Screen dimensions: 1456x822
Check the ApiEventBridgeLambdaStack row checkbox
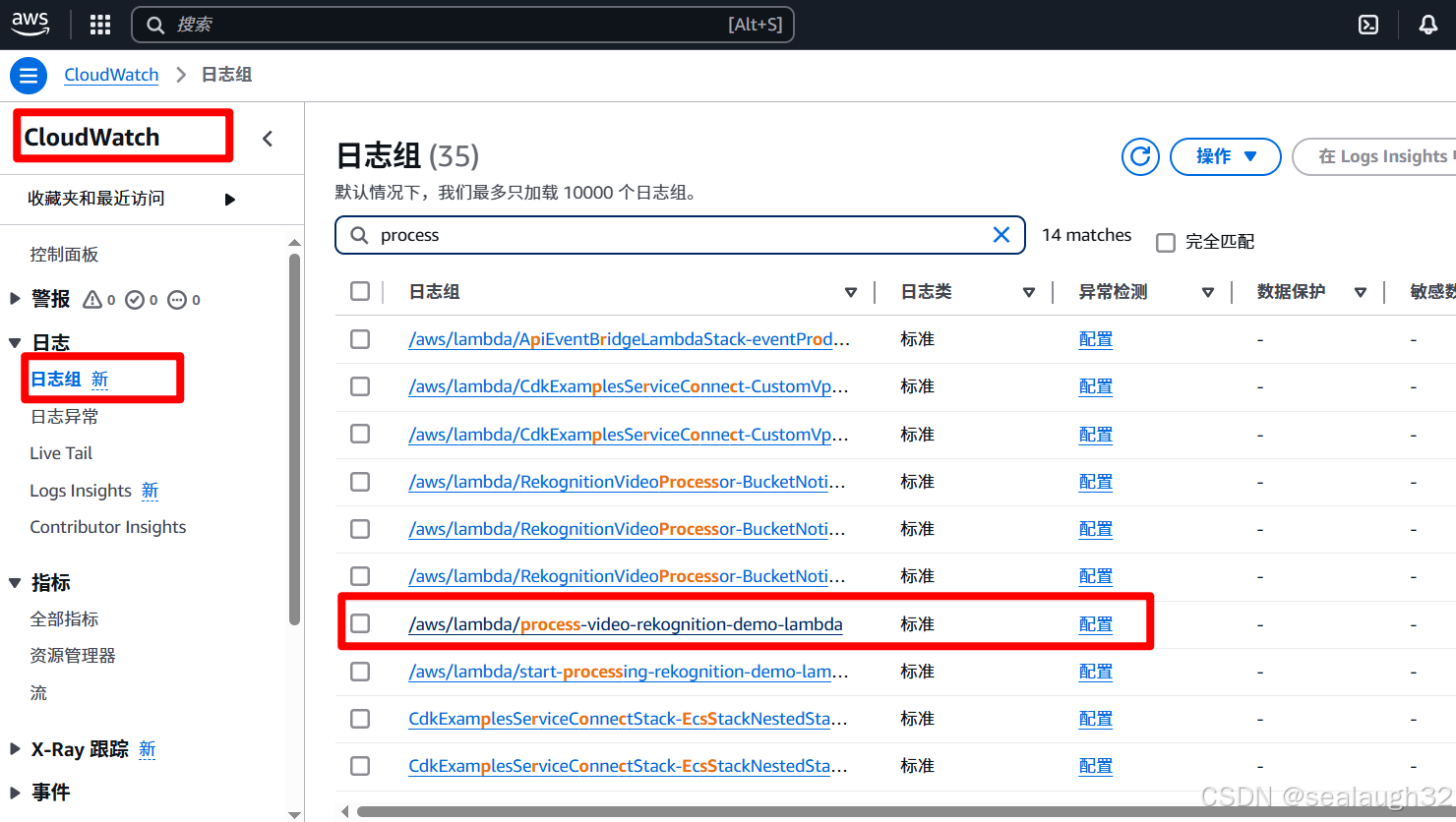[x=360, y=339]
